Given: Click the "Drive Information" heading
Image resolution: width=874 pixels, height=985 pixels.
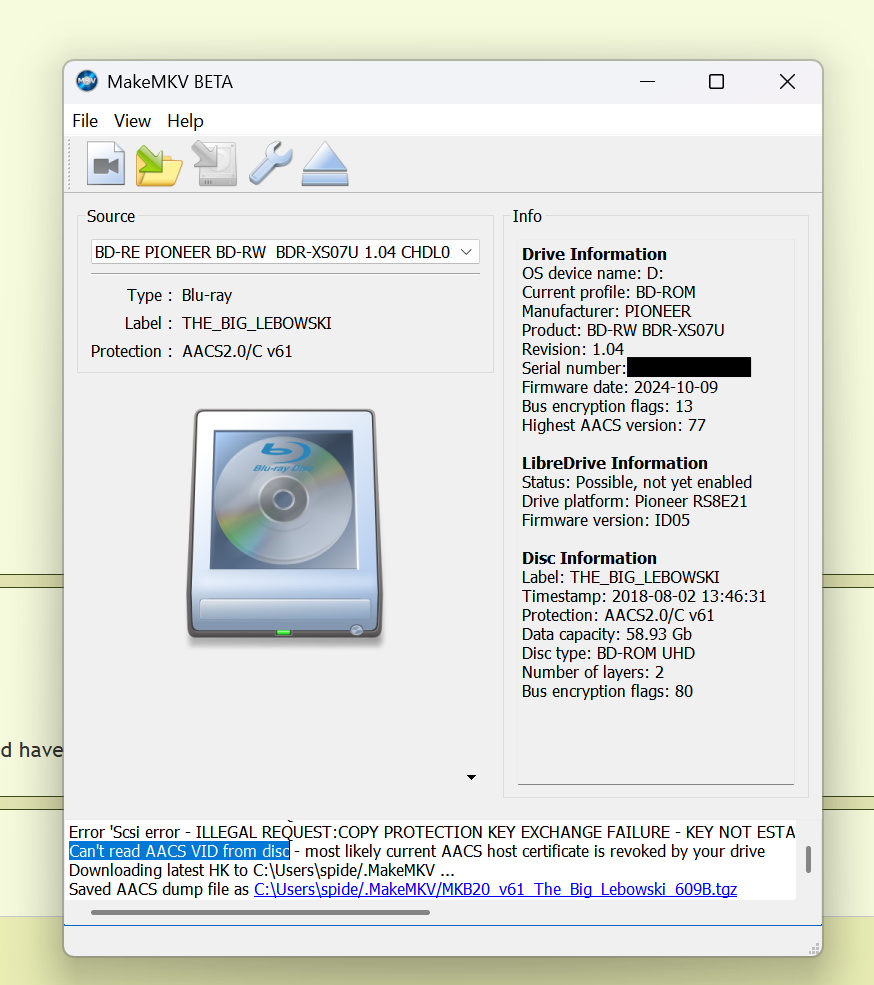Looking at the screenshot, I should [x=594, y=254].
